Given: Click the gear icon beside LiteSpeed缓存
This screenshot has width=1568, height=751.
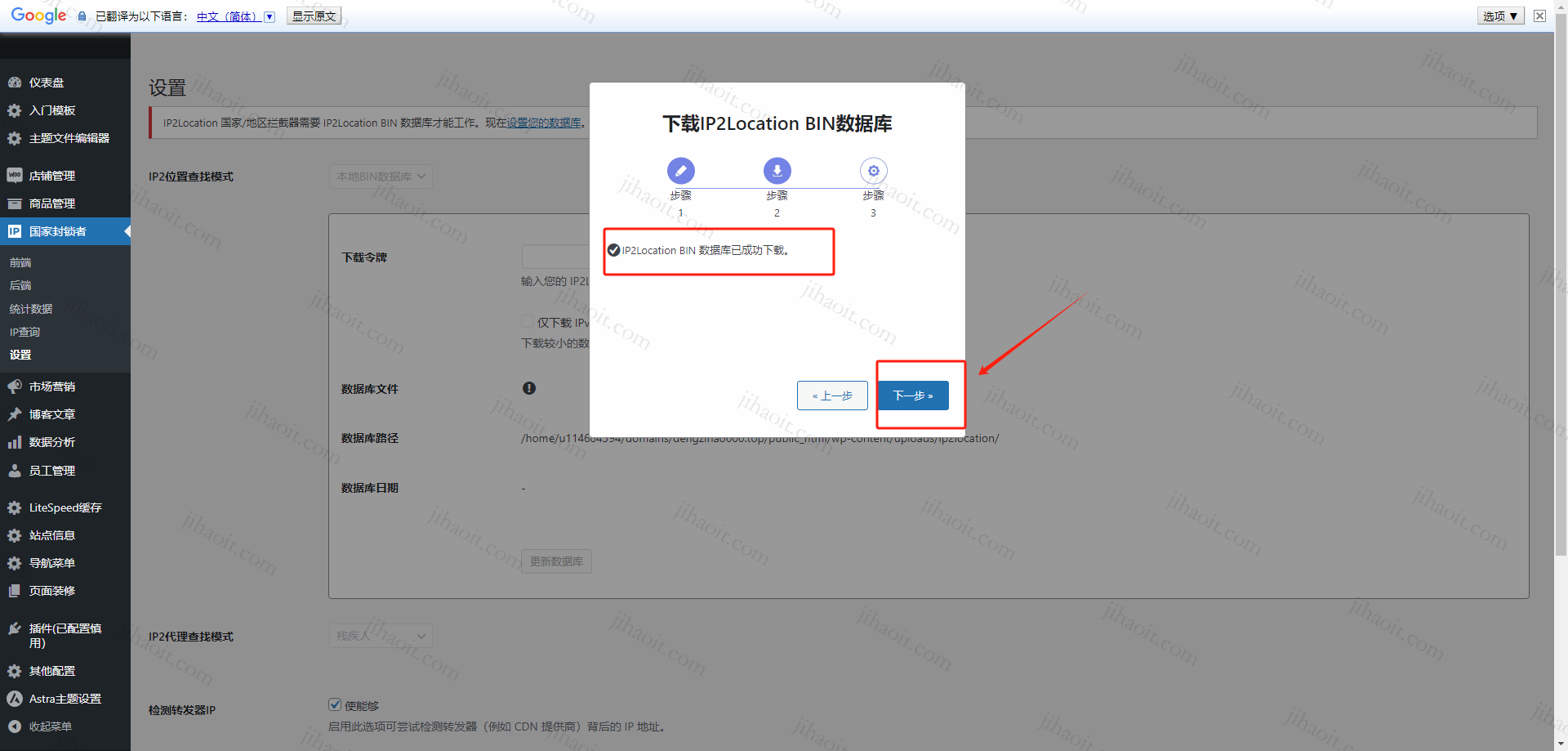Looking at the screenshot, I should pyautogui.click(x=15, y=507).
